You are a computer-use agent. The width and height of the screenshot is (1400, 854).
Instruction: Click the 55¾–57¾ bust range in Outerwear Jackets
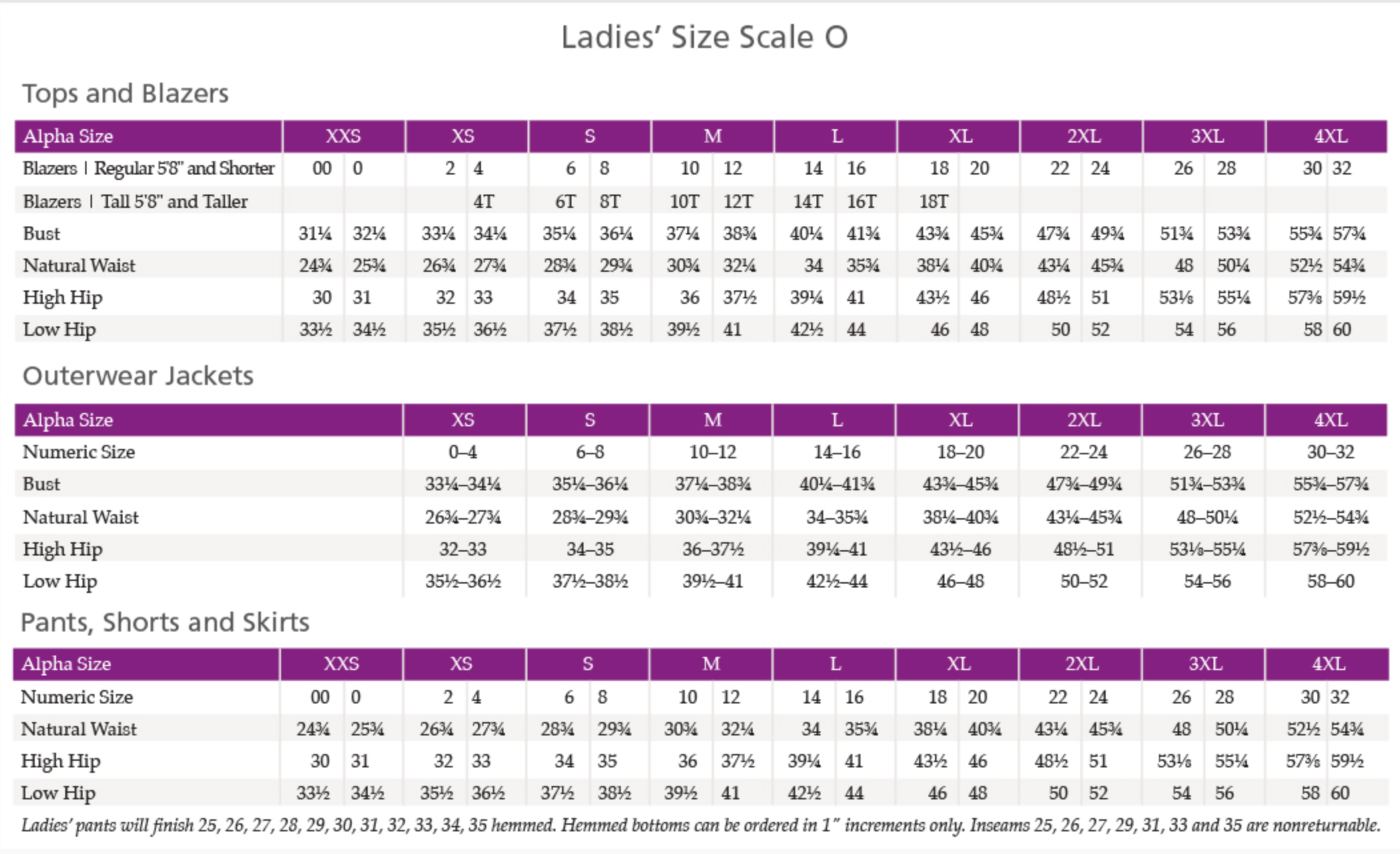tap(1330, 484)
